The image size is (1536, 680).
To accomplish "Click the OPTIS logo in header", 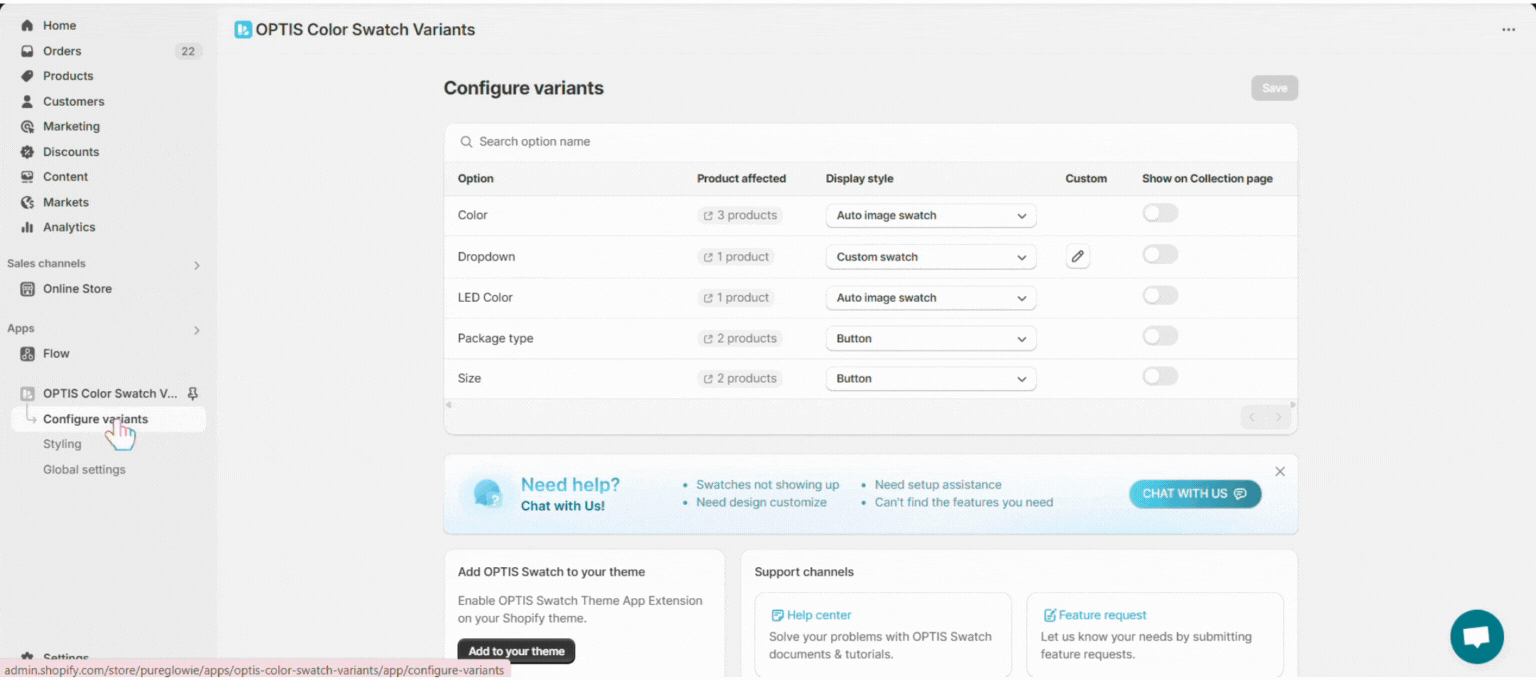I will pos(243,30).
